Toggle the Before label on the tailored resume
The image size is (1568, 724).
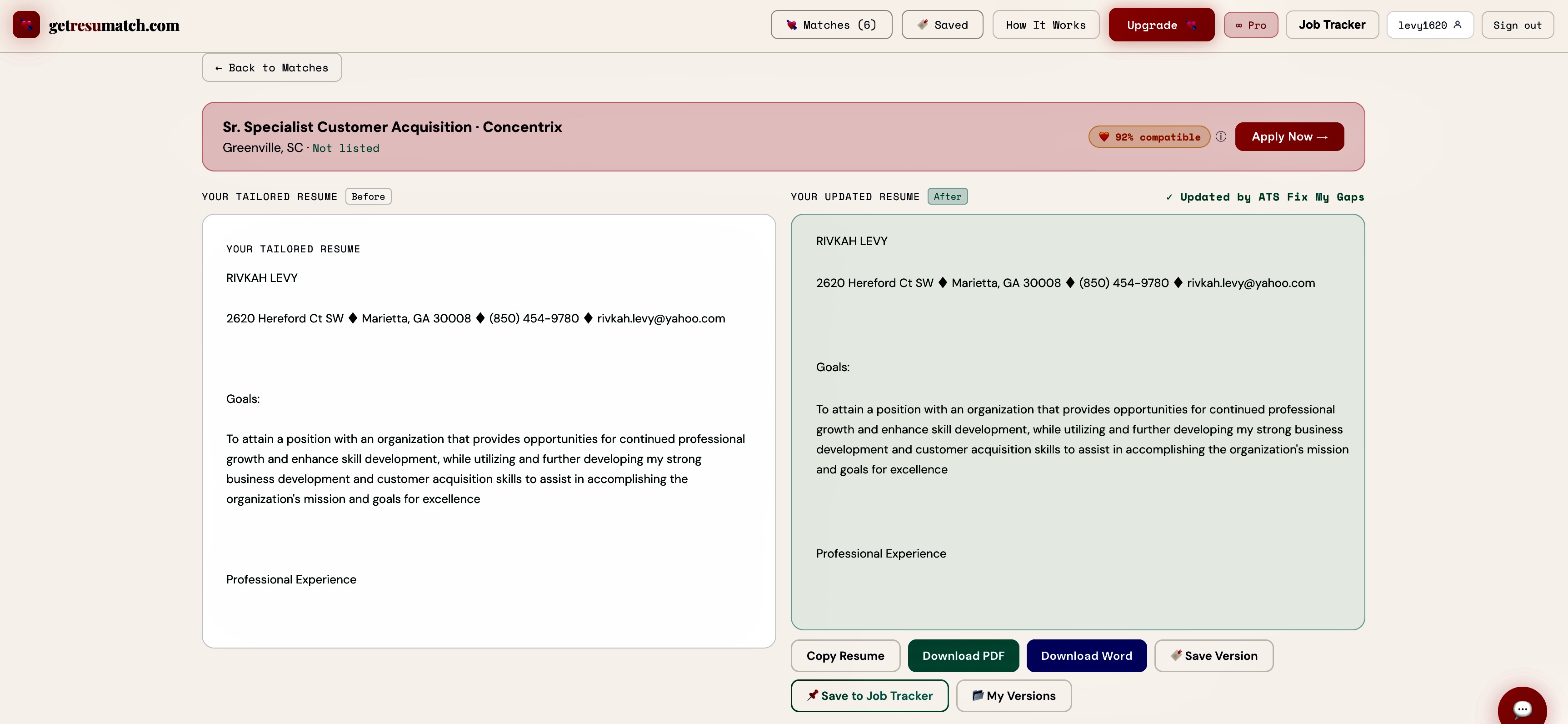point(368,196)
